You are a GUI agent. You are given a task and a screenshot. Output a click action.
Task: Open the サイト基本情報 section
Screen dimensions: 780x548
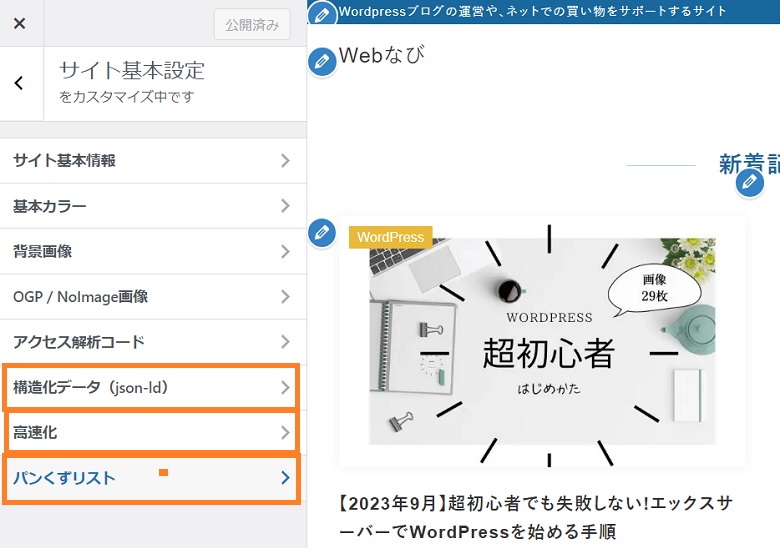pos(153,161)
